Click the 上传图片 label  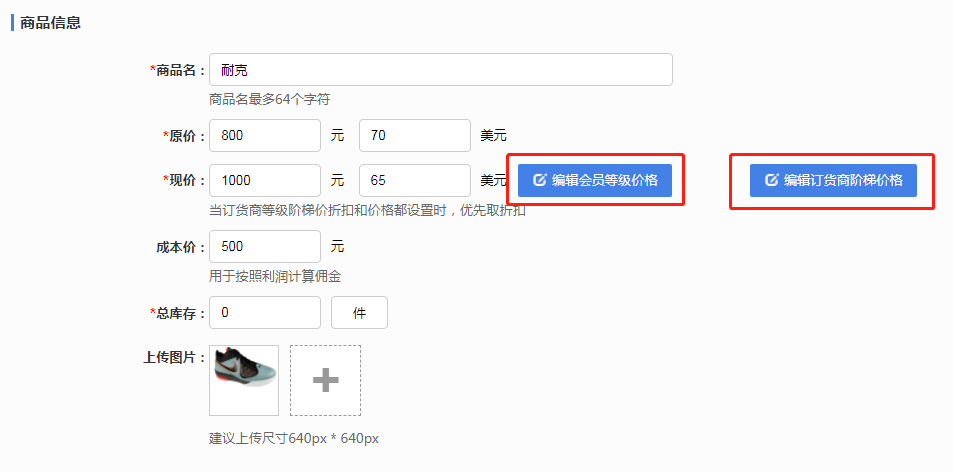(174, 357)
